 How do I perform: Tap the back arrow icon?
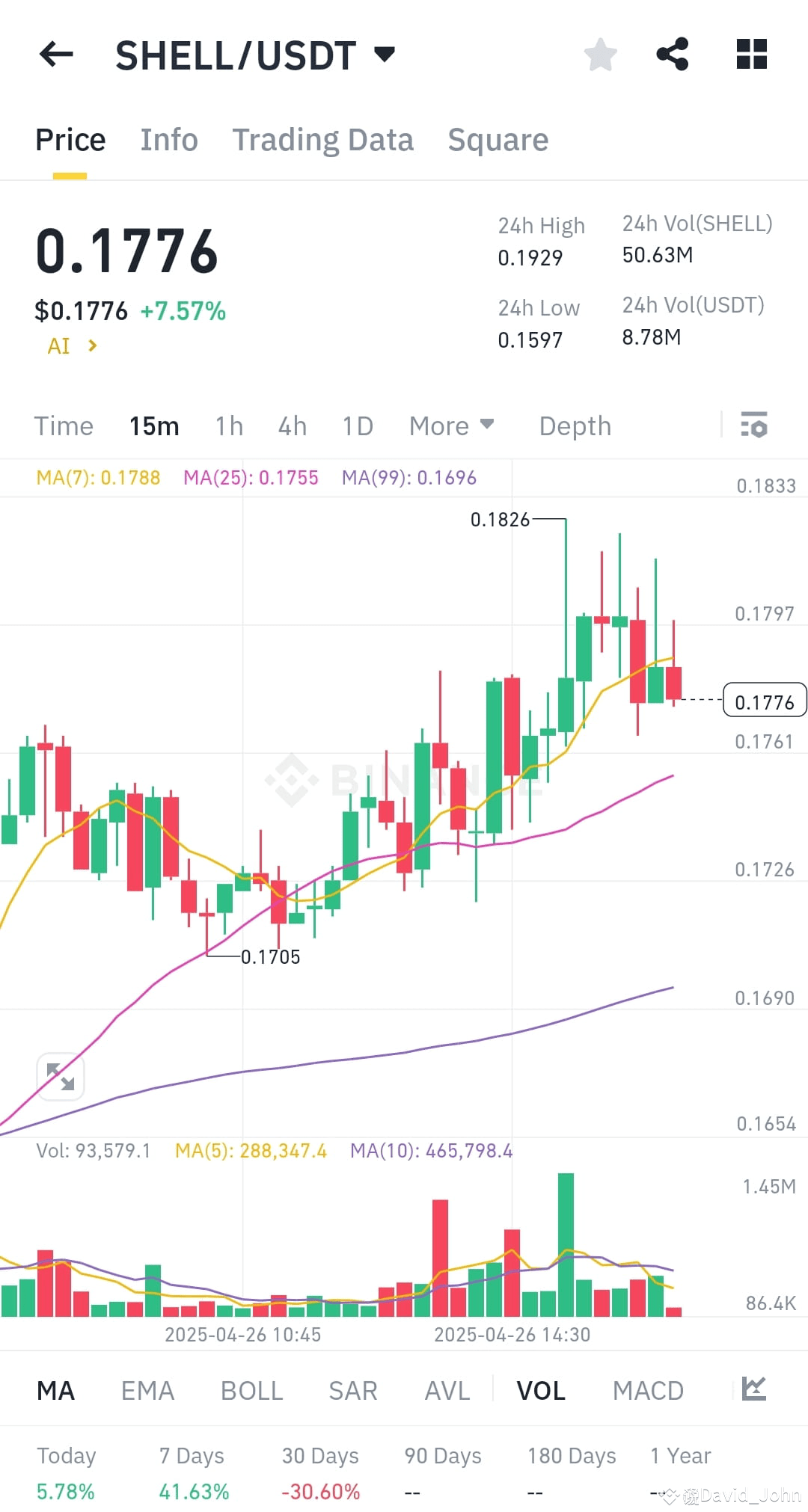coord(56,55)
